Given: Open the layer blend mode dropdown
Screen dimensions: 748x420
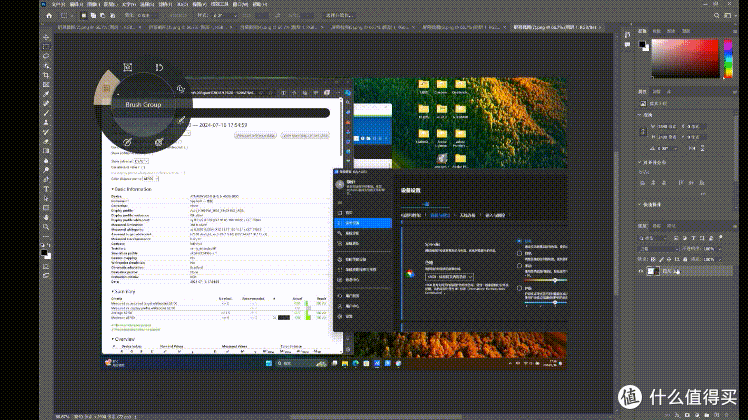Looking at the screenshot, I should [658, 249].
